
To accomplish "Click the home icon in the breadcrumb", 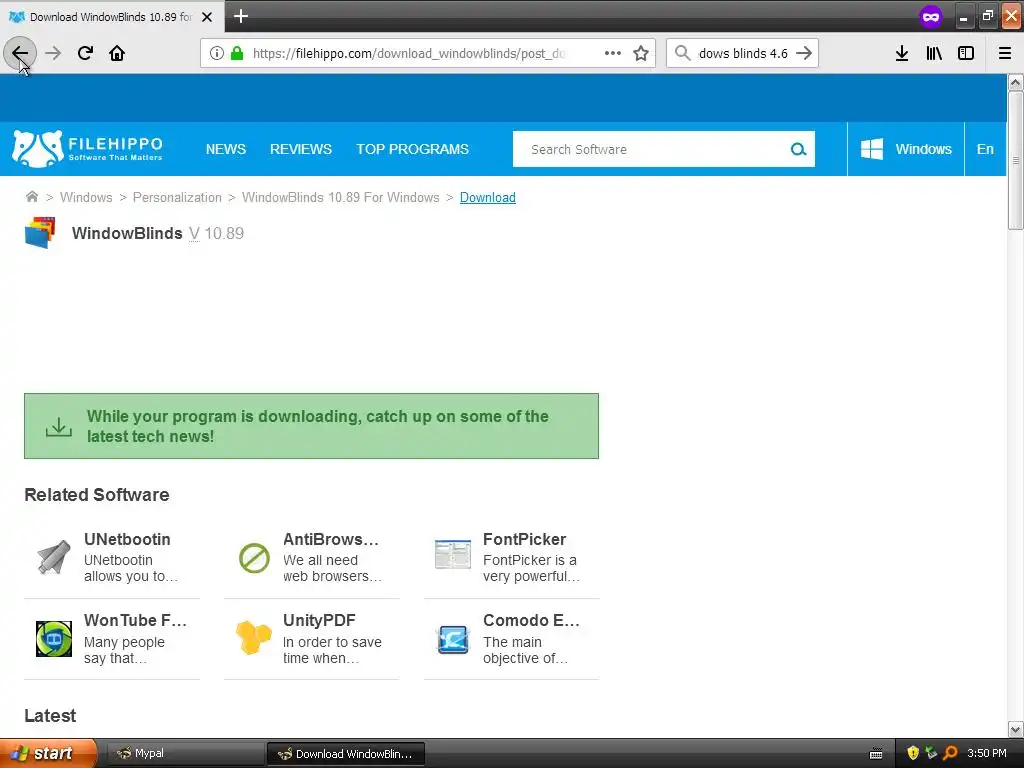I will click(31, 197).
